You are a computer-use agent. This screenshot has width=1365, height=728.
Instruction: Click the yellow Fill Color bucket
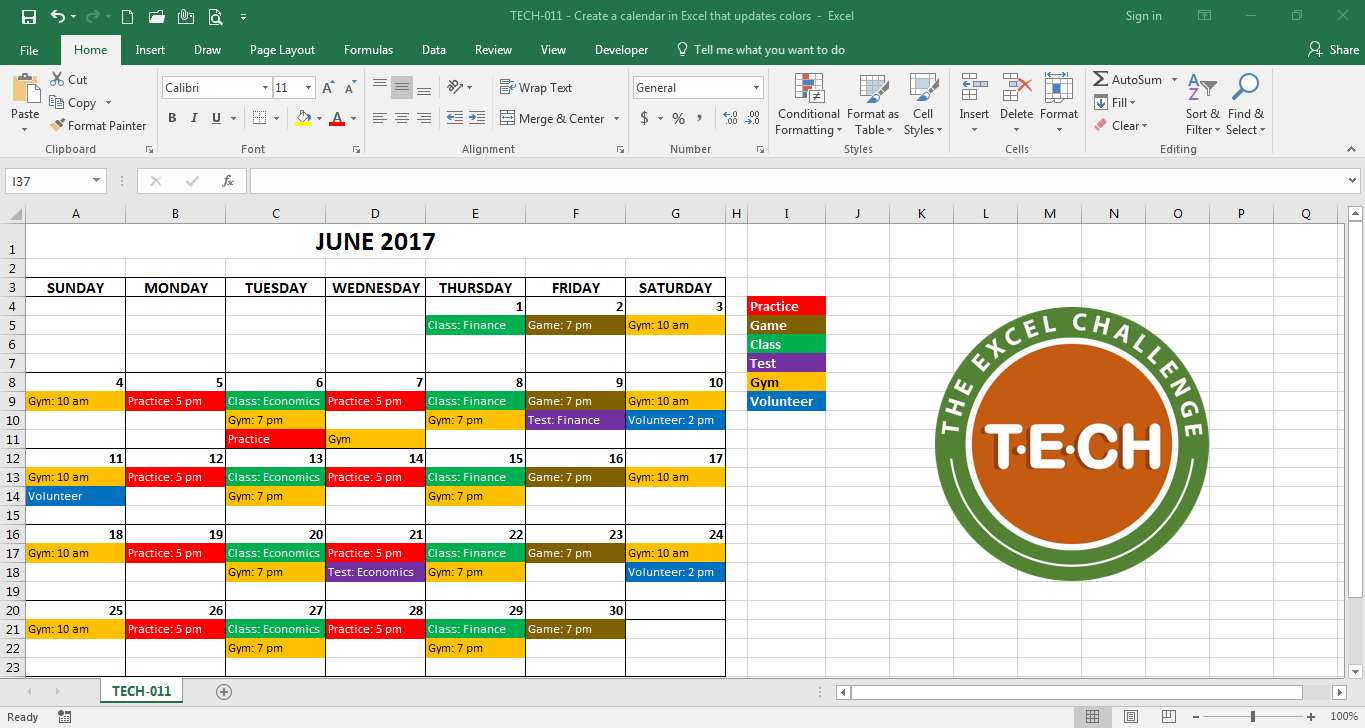(x=304, y=118)
